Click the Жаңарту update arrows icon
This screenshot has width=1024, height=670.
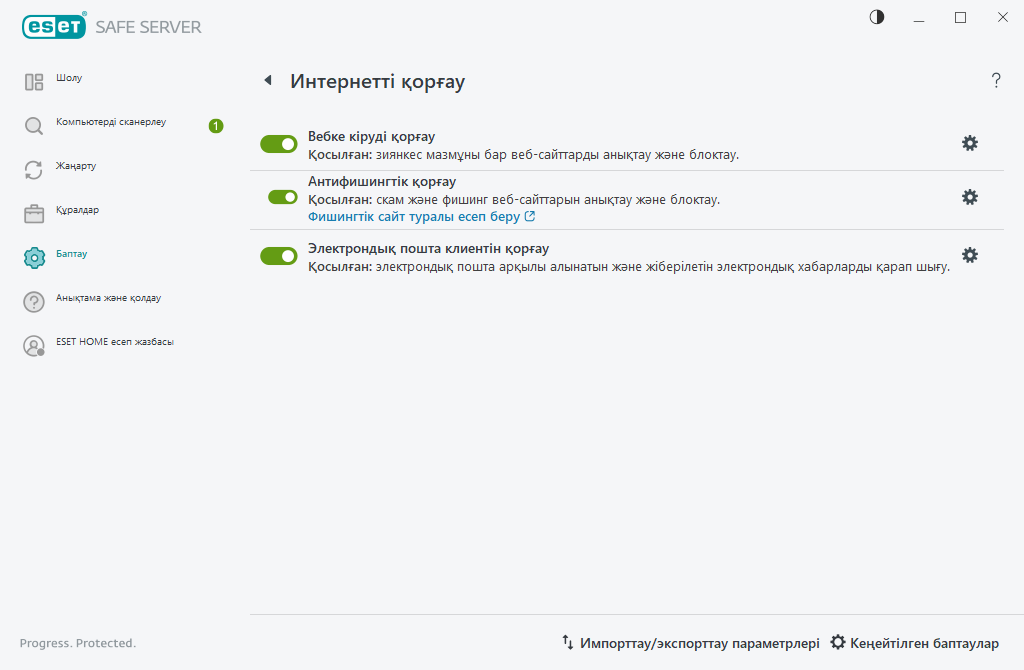[34, 170]
